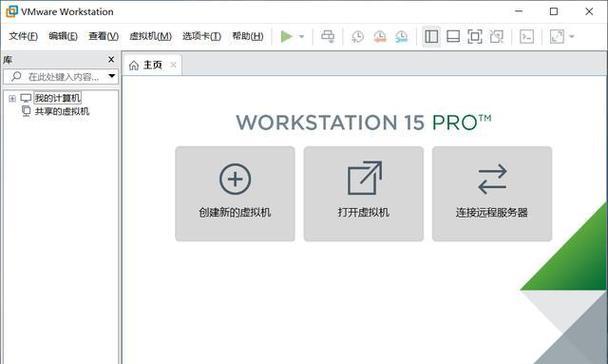This screenshot has width=608, height=364.
Task: Close the 库 library panel
Action: pos(111,59)
